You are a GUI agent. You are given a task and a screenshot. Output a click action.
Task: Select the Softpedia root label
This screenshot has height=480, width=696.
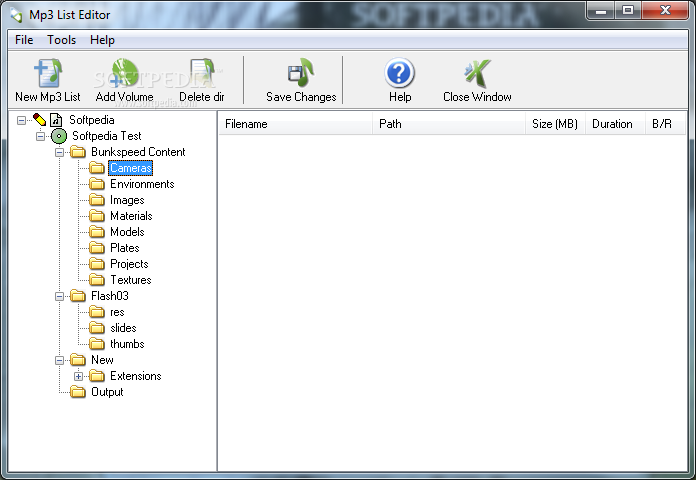(92, 120)
